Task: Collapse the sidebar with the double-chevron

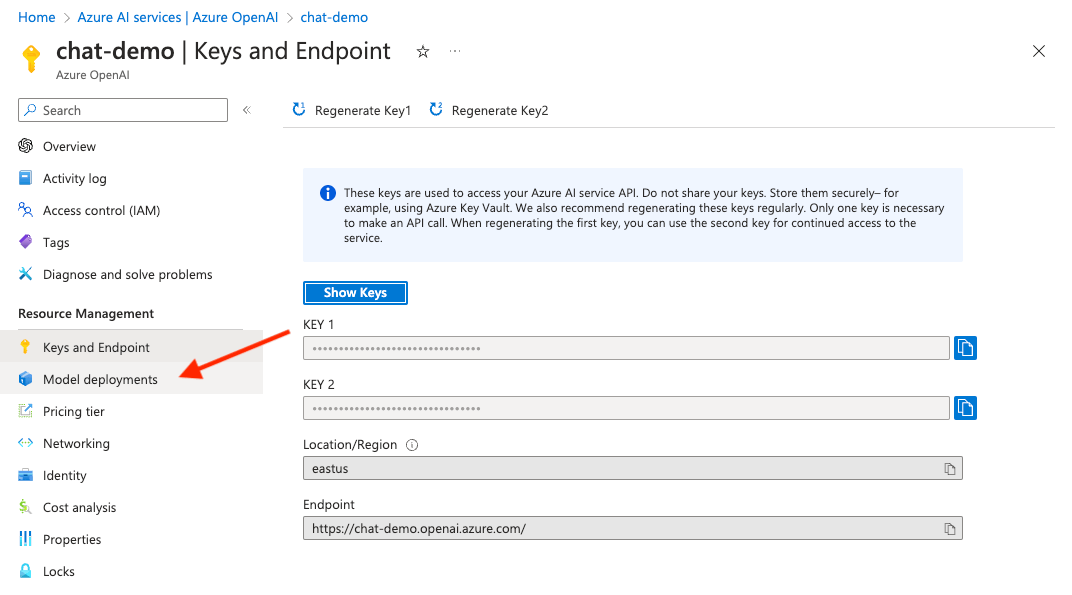Action: pos(247,110)
